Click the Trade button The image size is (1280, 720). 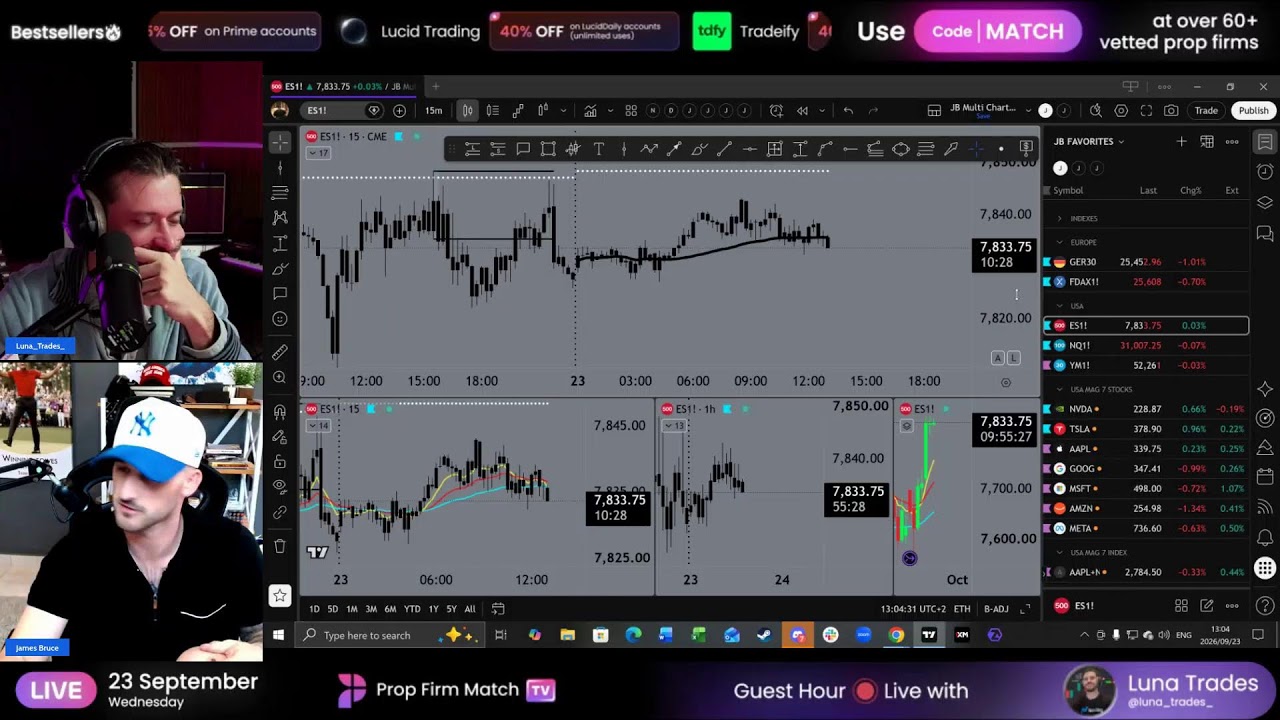1206,110
